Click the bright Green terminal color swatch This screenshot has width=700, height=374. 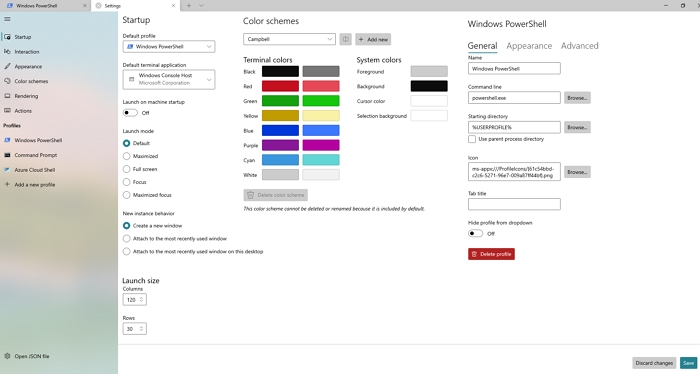pos(321,101)
